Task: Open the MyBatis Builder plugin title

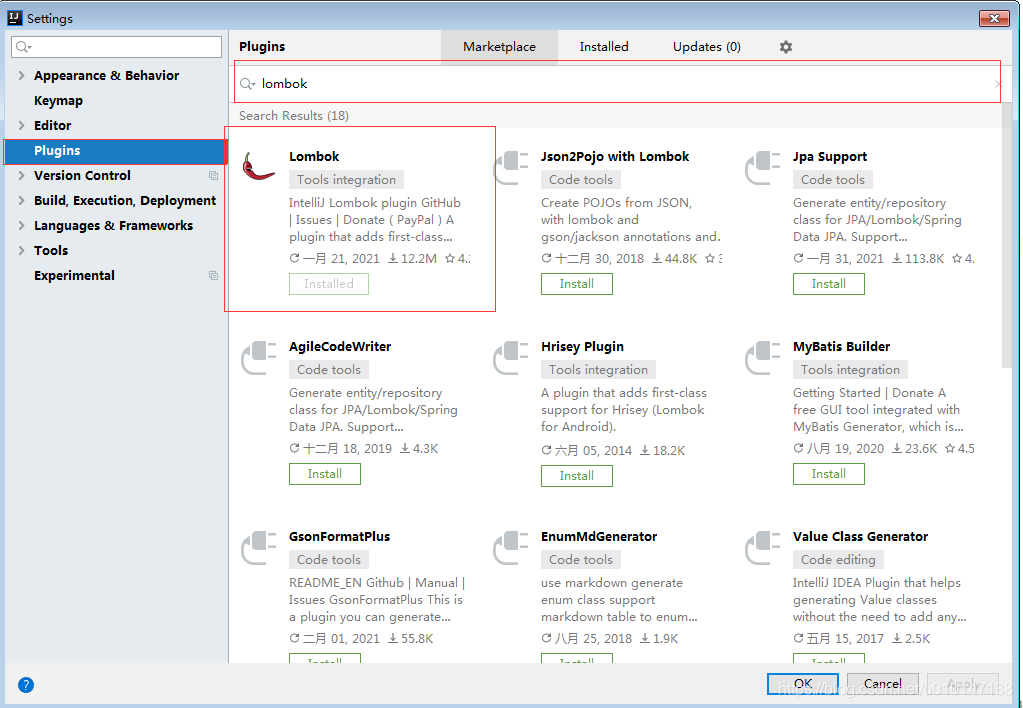Action: click(841, 346)
